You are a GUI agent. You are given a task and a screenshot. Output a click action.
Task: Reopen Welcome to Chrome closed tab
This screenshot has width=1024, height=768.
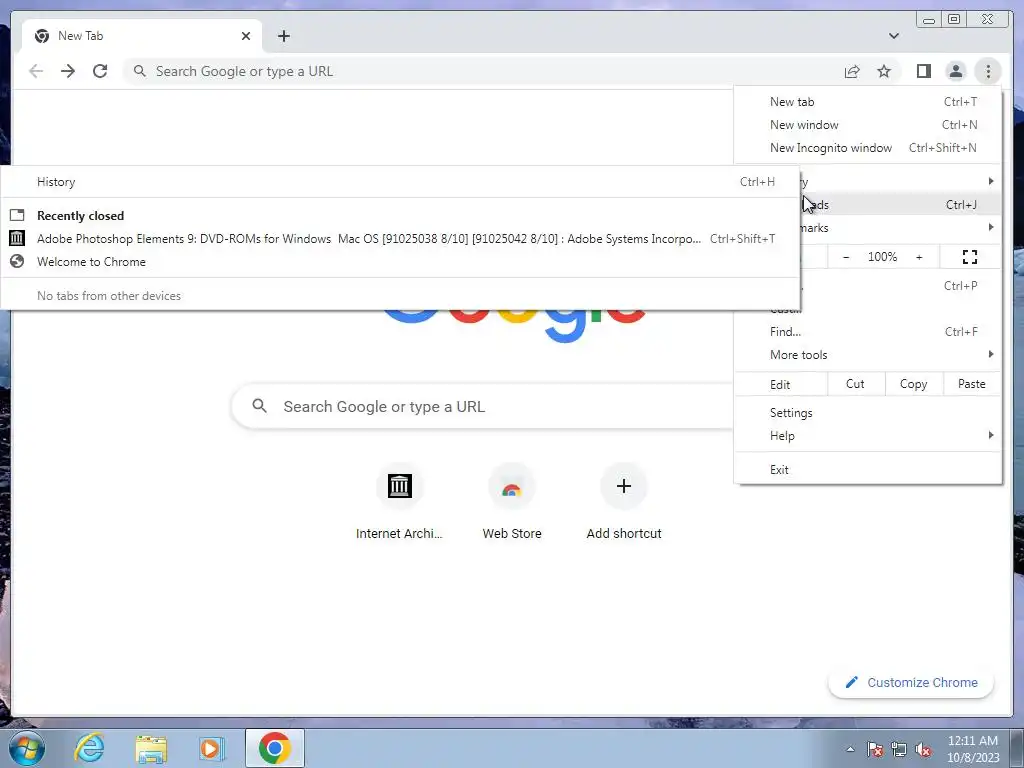point(400,262)
